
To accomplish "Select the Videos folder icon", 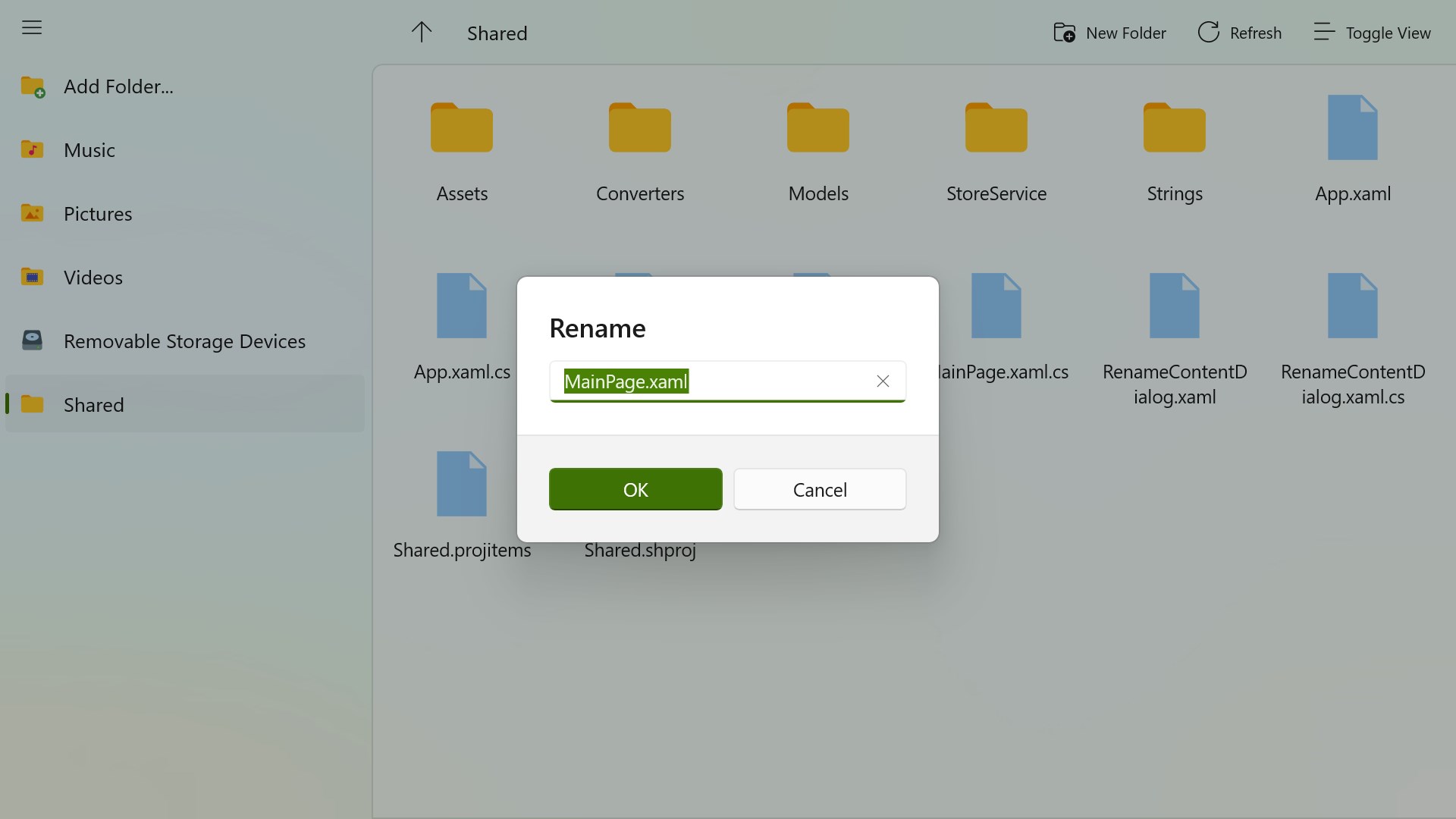I will tap(32, 277).
